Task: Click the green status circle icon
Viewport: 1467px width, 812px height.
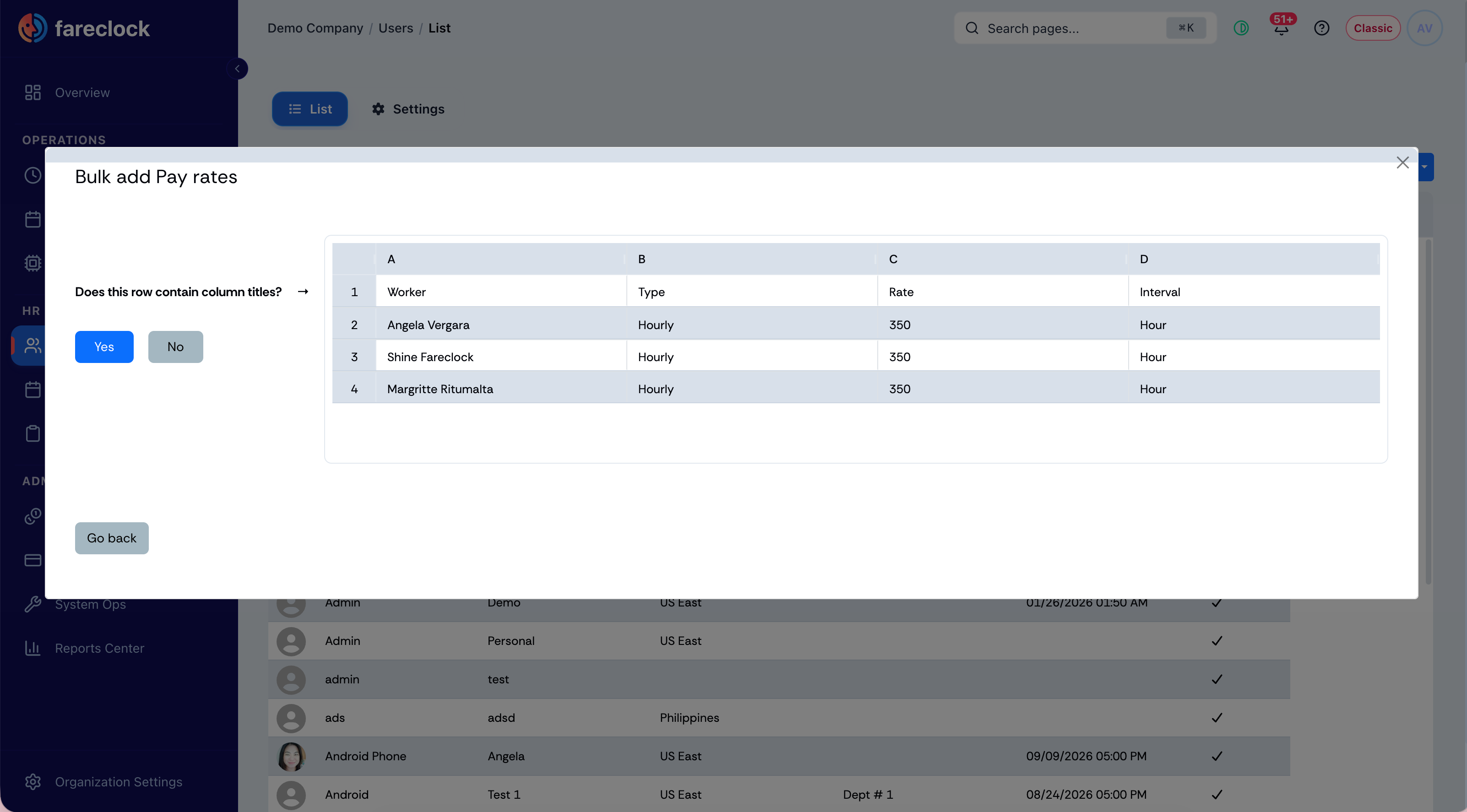Action: click(1241, 28)
